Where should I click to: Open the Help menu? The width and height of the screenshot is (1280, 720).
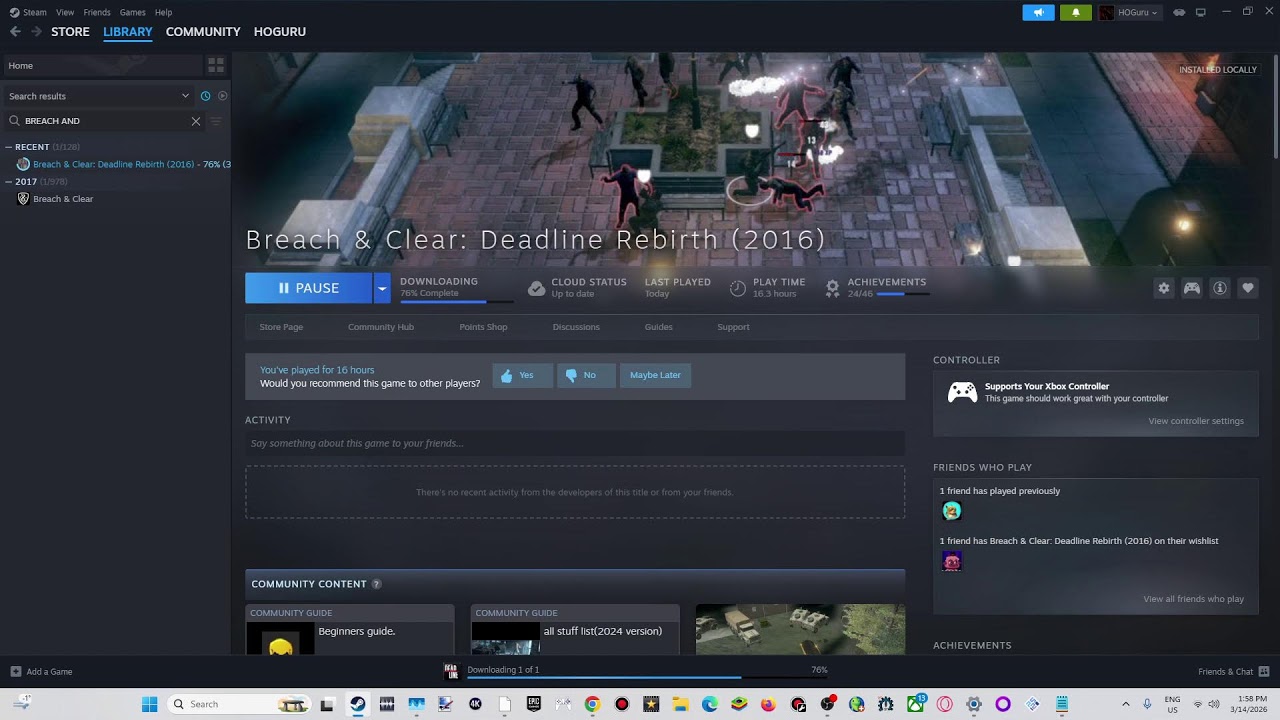[163, 12]
